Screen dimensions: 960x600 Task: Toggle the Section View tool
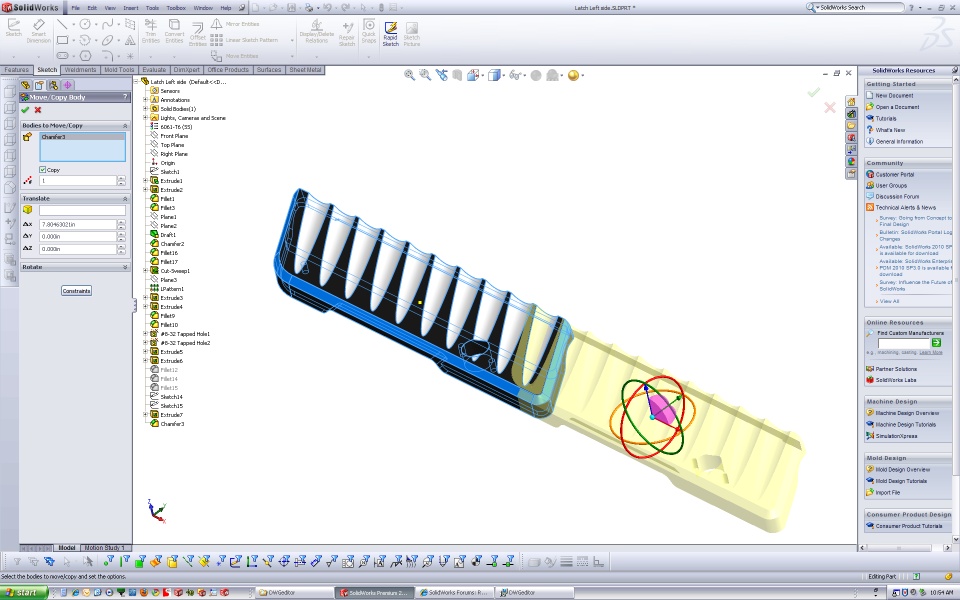coord(457,75)
